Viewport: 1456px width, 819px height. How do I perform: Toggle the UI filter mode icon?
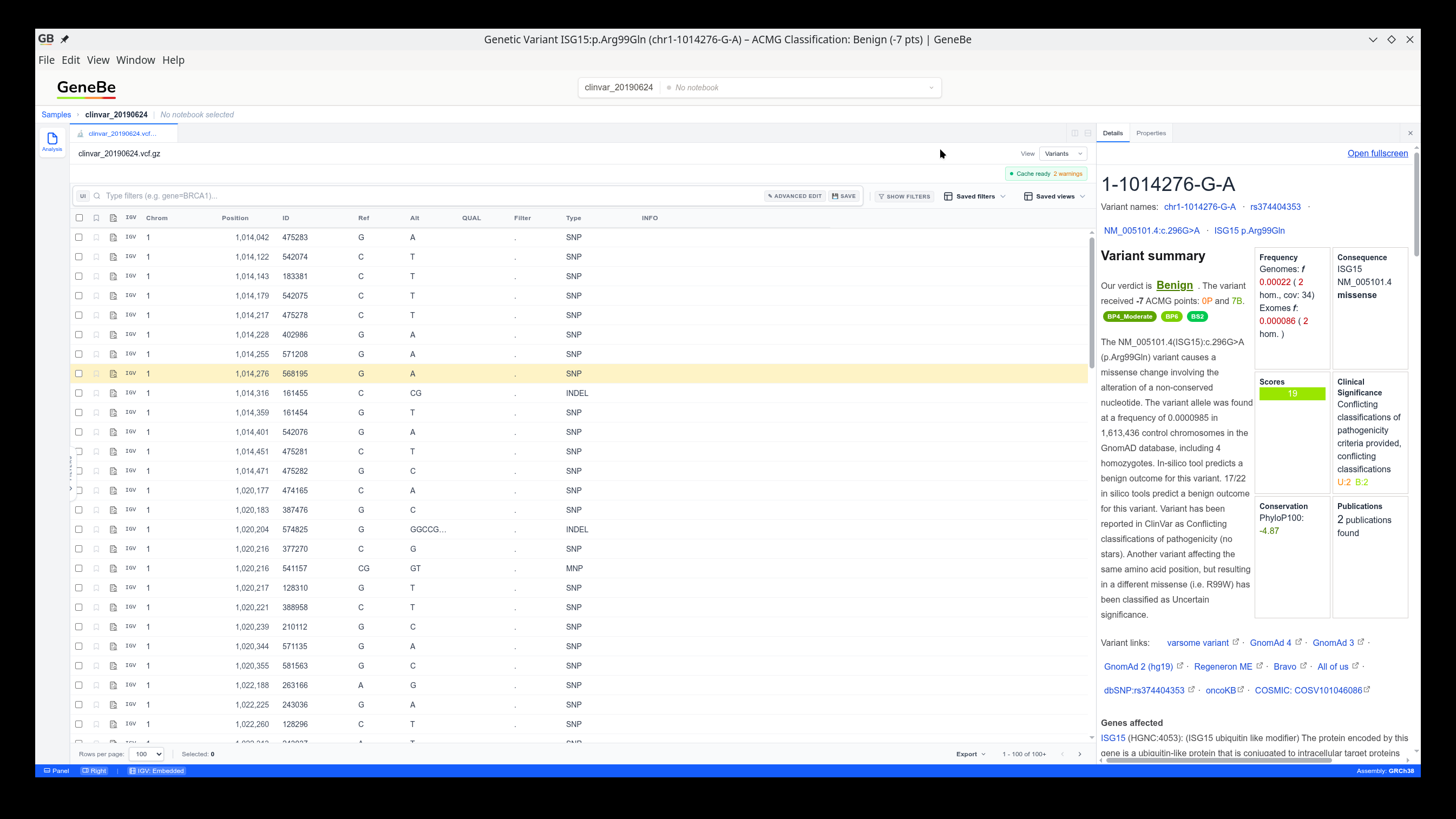pyautogui.click(x=83, y=196)
